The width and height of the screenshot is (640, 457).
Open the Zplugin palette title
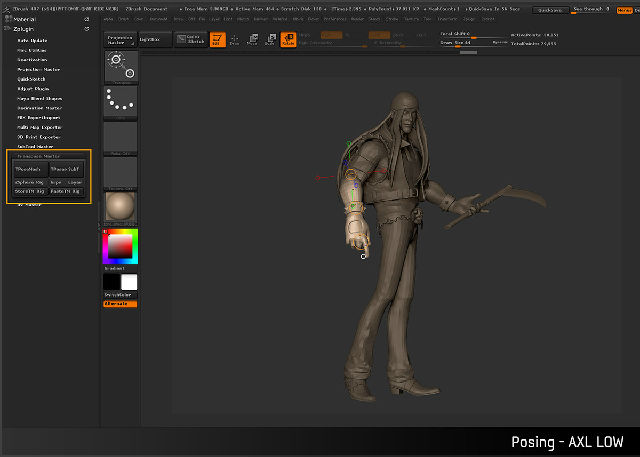[24, 29]
